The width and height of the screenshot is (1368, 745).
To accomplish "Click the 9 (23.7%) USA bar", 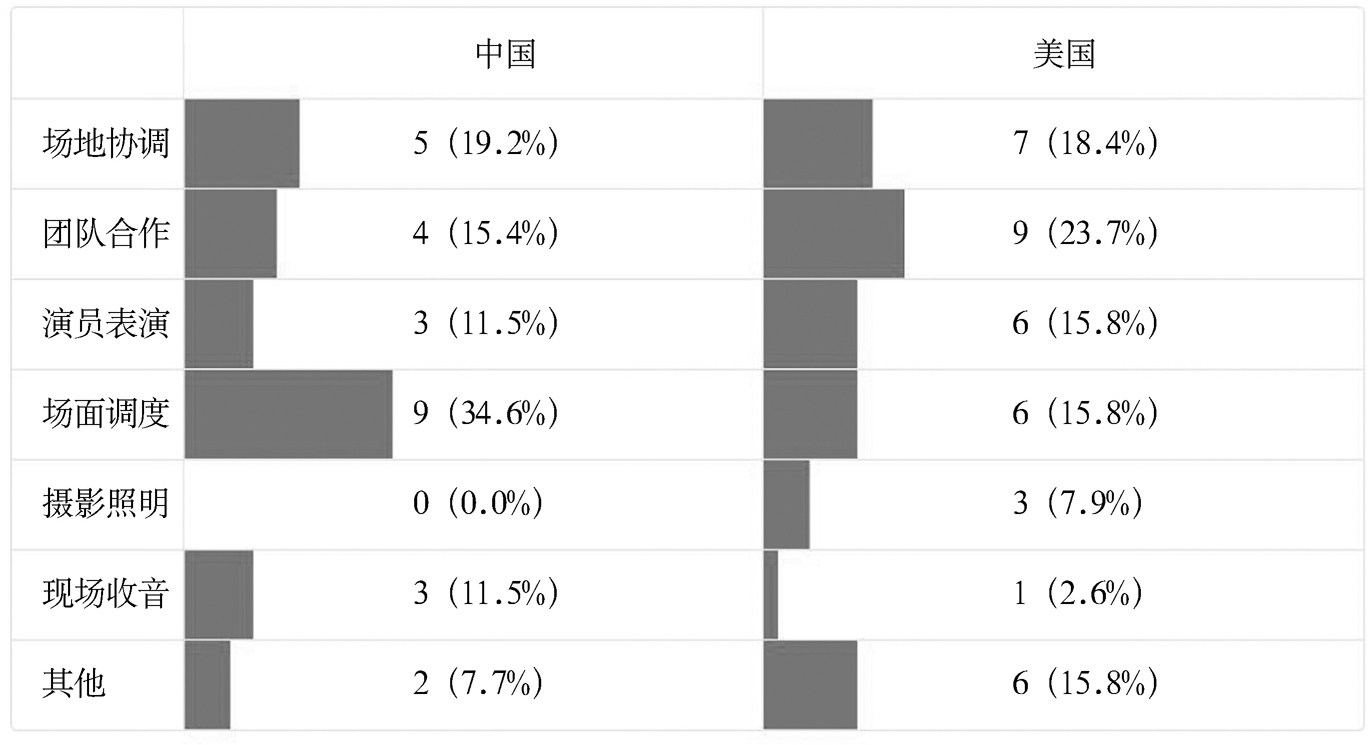I will coord(834,234).
